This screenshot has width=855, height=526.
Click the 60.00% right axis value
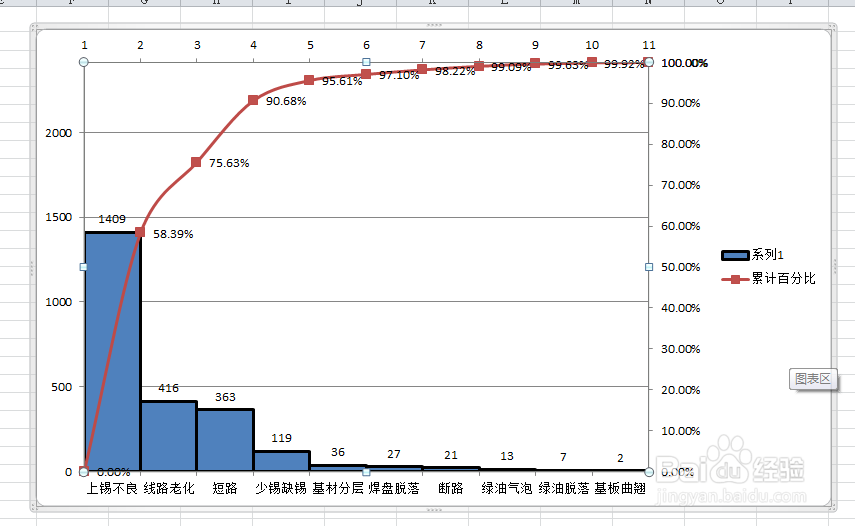pyautogui.click(x=681, y=226)
